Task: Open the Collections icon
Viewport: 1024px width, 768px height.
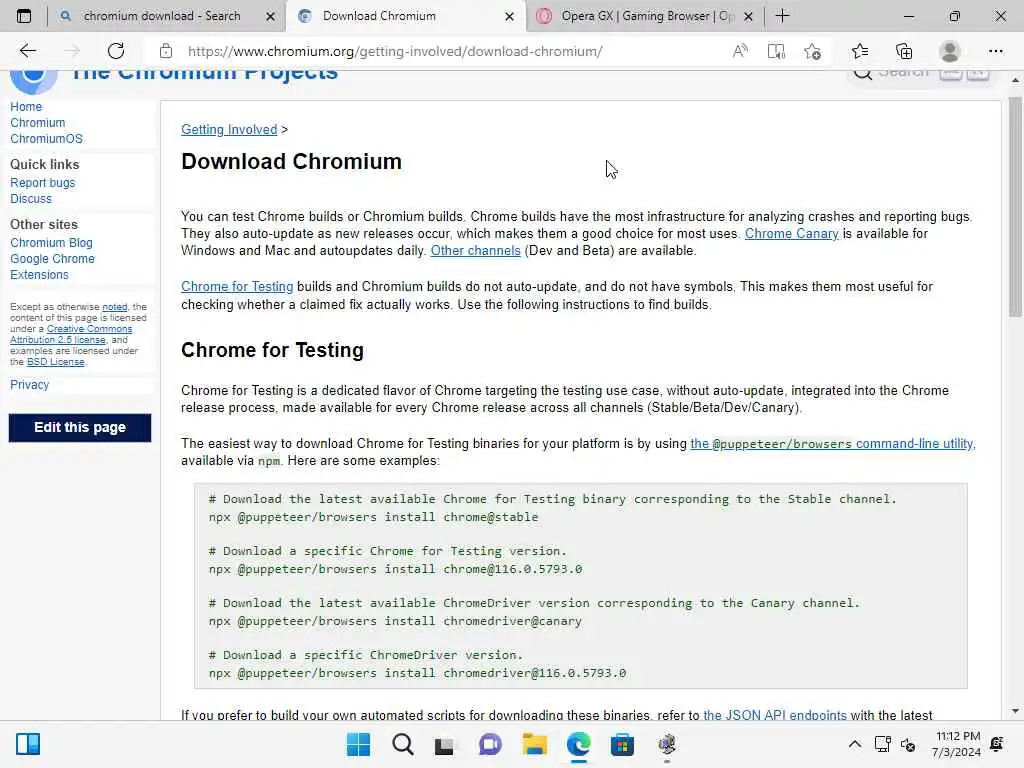Action: click(904, 51)
